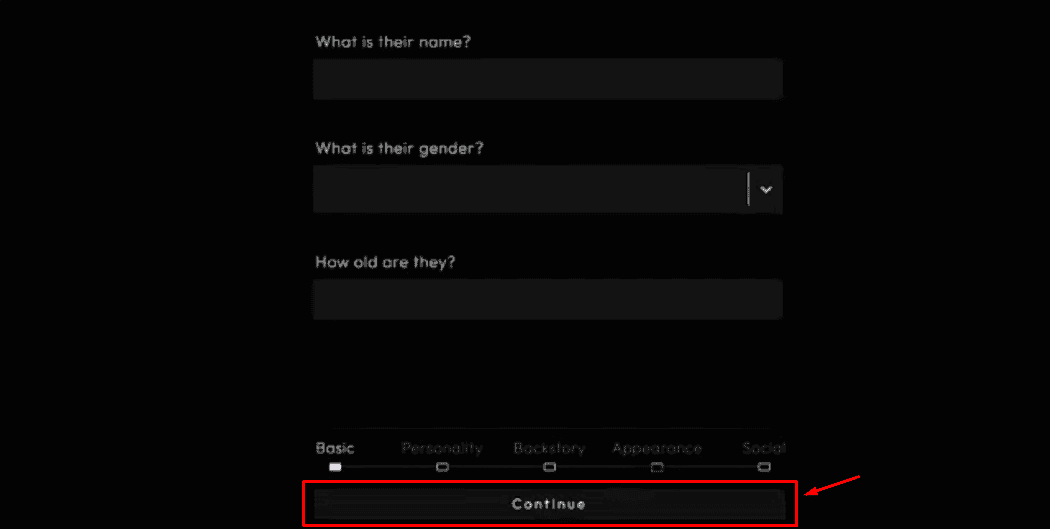
Task: Open the Appearance step label
Action: click(657, 448)
